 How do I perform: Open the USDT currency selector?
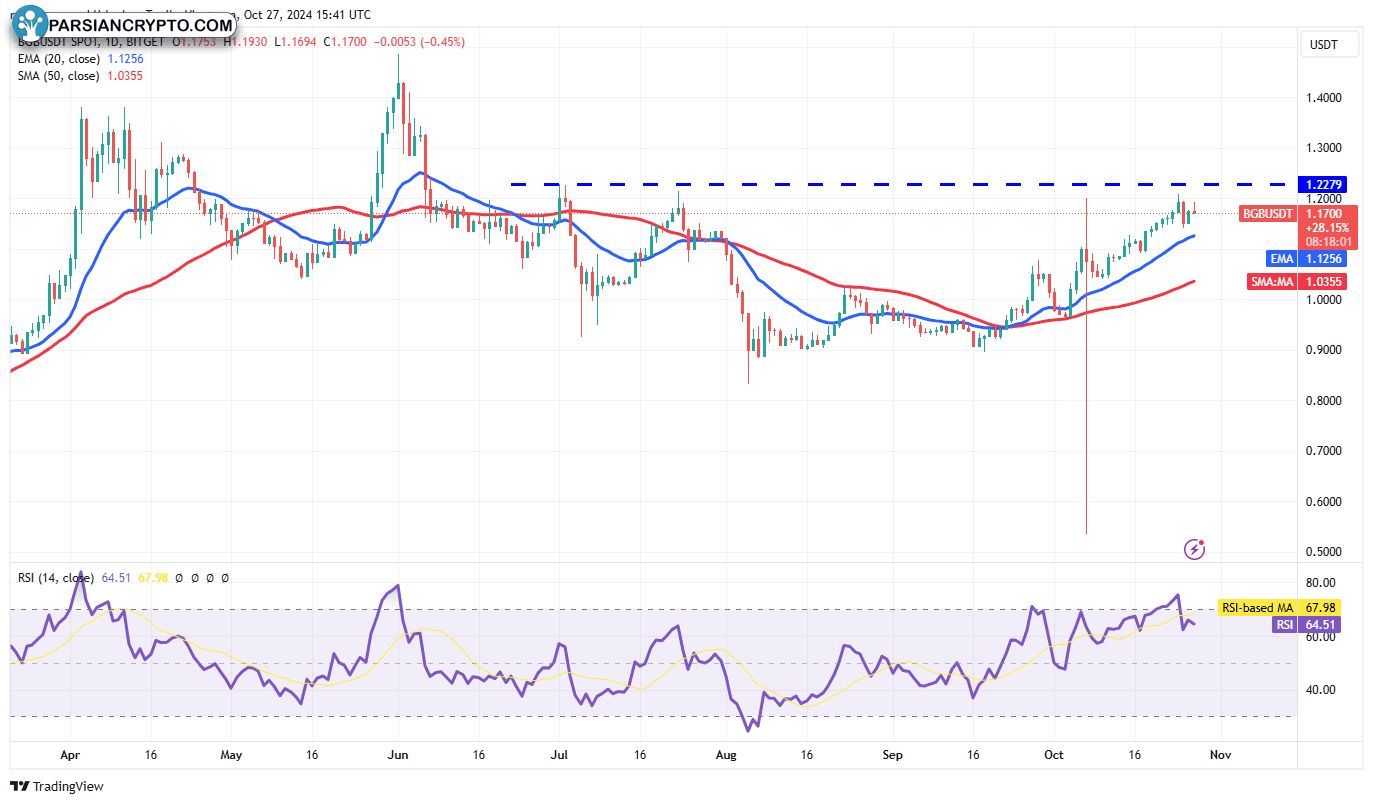(x=1330, y=45)
